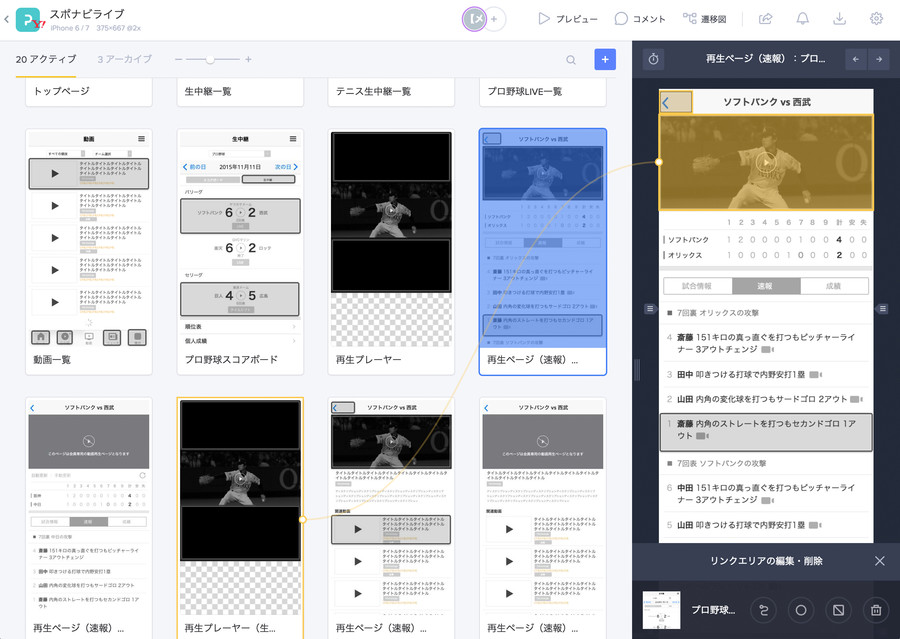Go to previous screen with left arrow
This screenshot has height=639, width=900.
(856, 59)
